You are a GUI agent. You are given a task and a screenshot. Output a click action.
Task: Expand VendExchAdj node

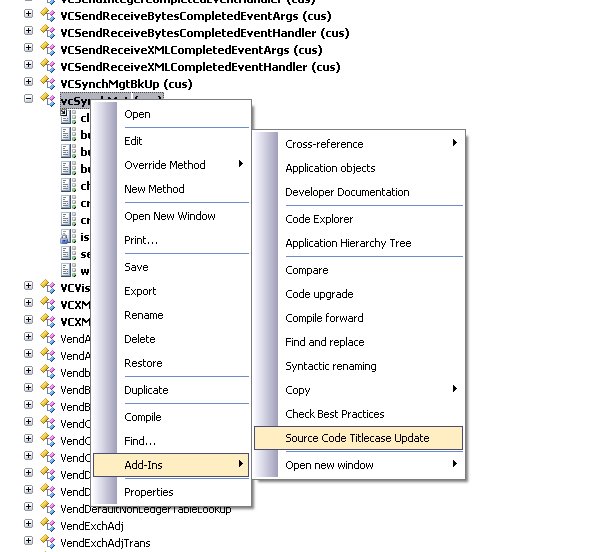click(x=28, y=523)
